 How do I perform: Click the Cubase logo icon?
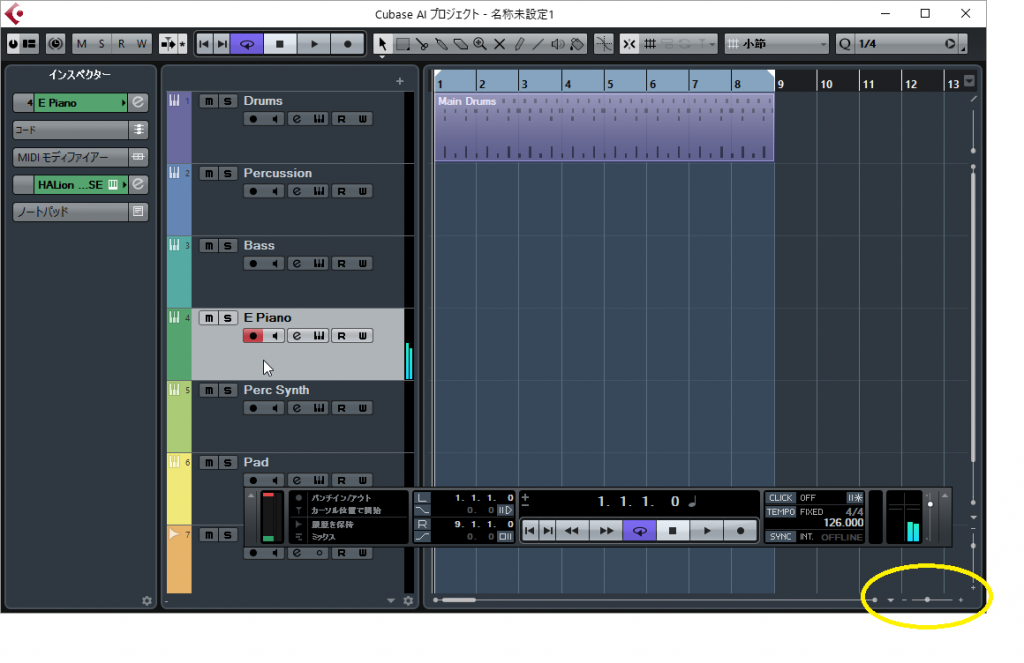click(14, 14)
